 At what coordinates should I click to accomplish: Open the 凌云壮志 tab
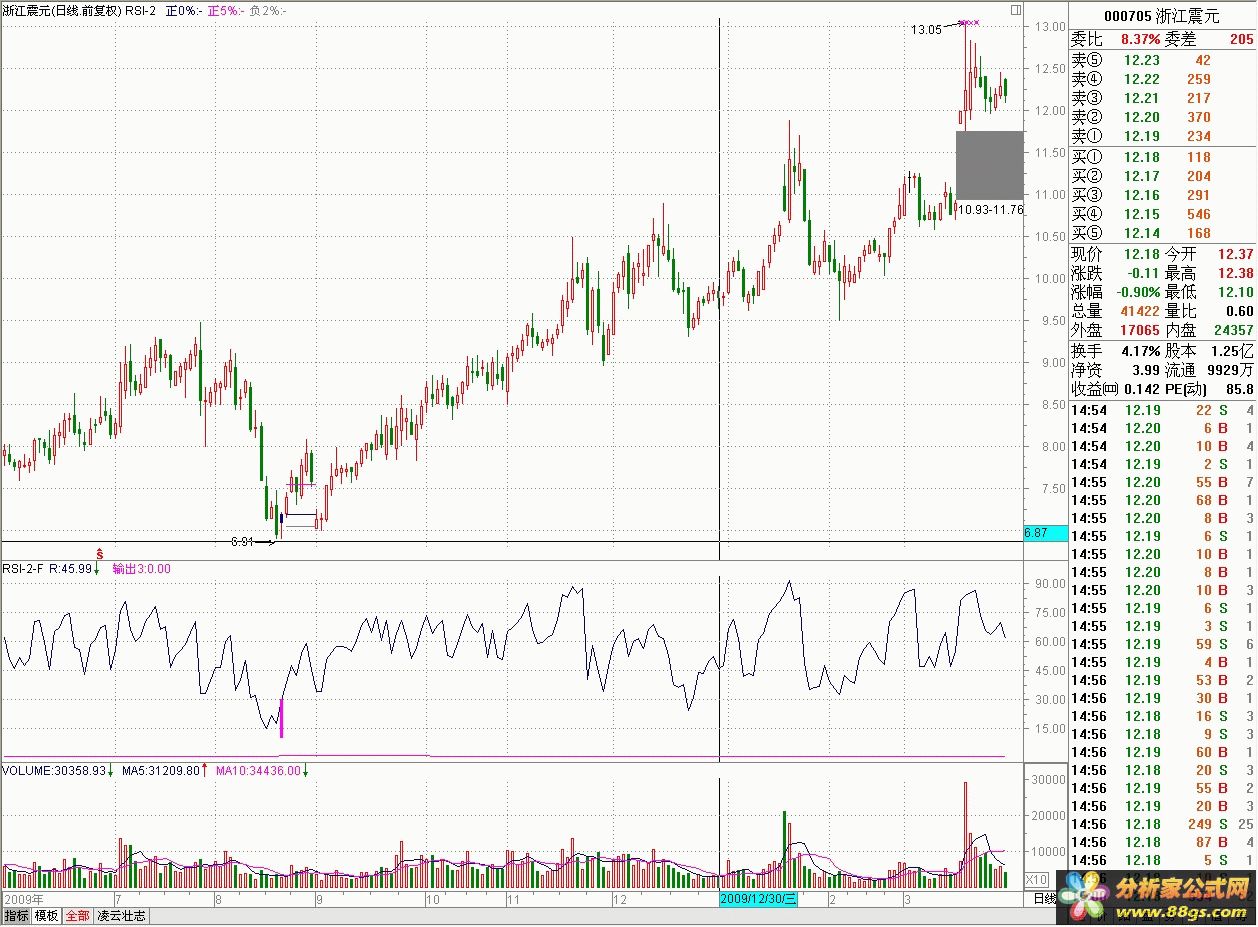coord(121,916)
